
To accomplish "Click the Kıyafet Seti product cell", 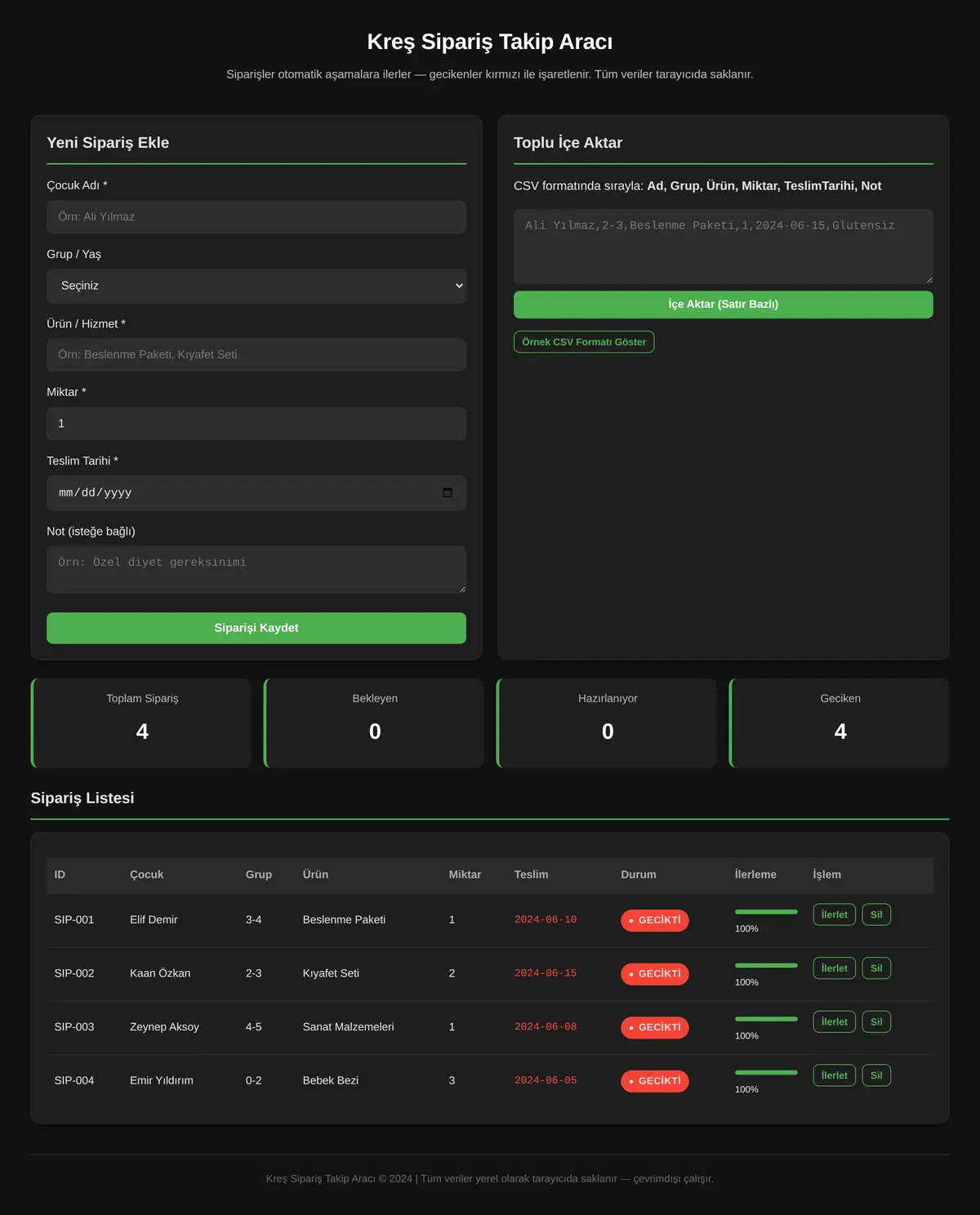I will [x=331, y=973].
